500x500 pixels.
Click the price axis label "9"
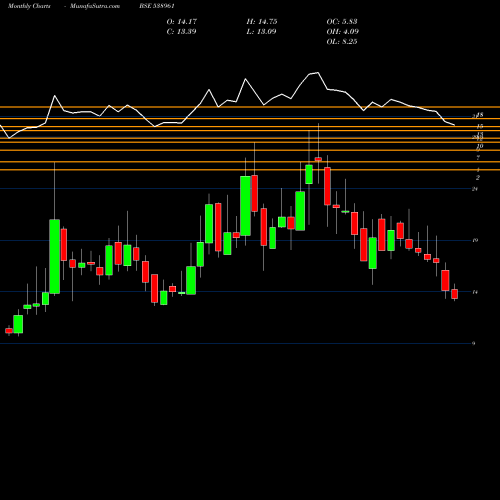tap(473, 343)
